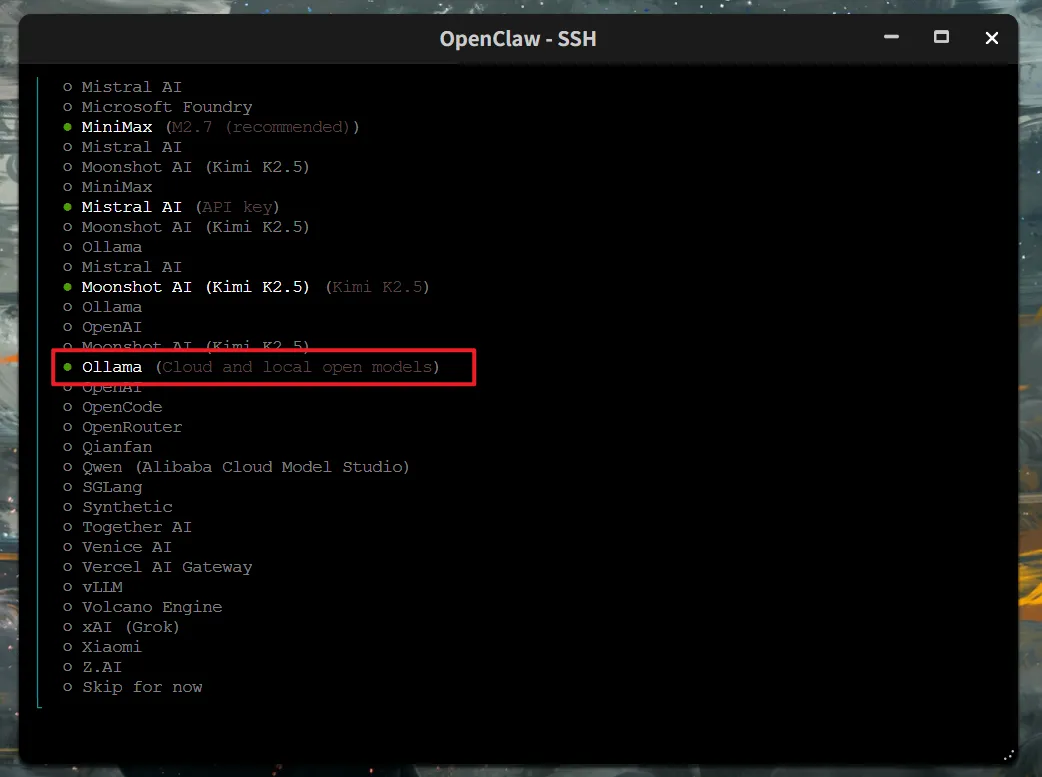Choose Skip for now

click(133, 687)
